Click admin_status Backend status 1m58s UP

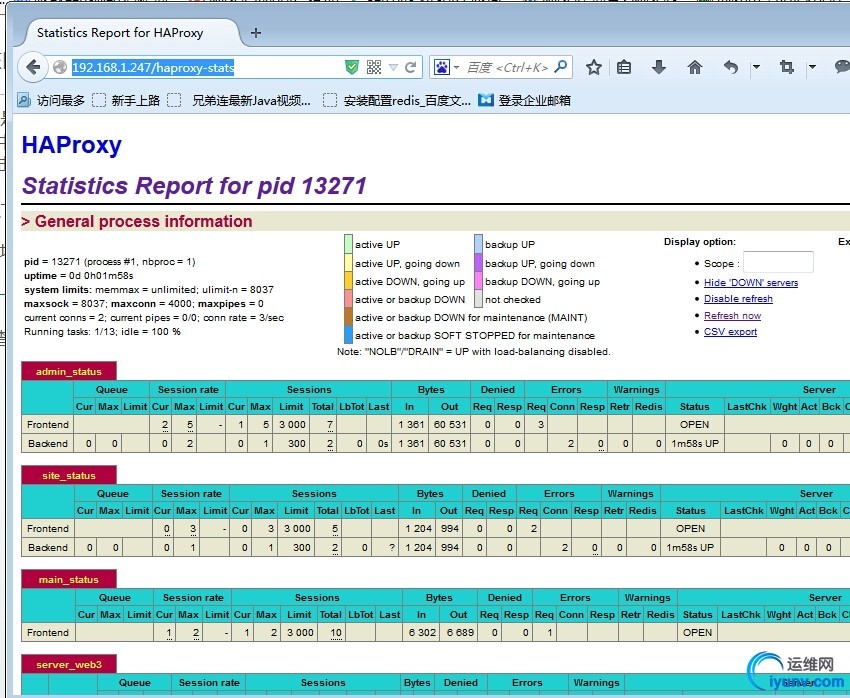tap(695, 443)
